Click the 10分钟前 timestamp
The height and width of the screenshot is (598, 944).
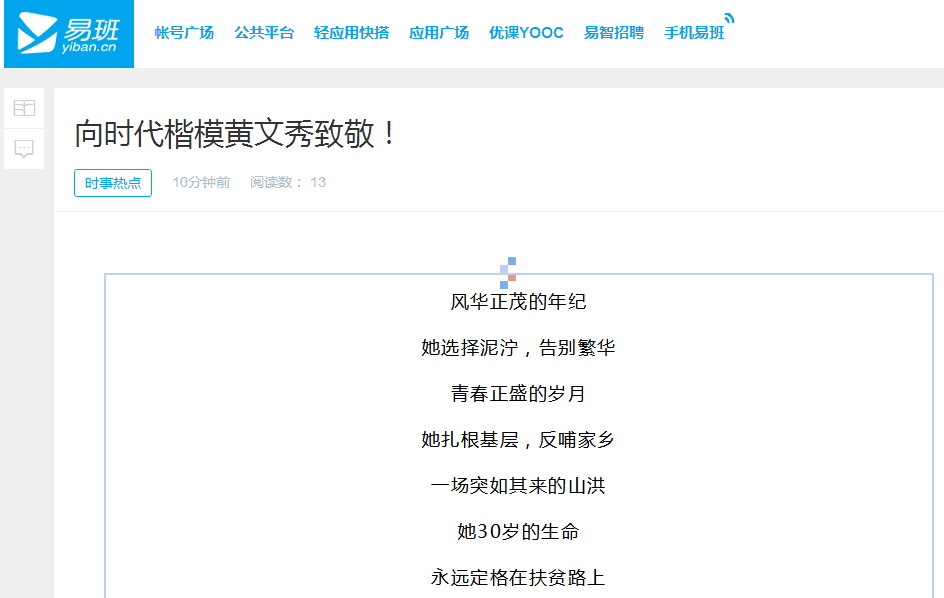point(201,182)
